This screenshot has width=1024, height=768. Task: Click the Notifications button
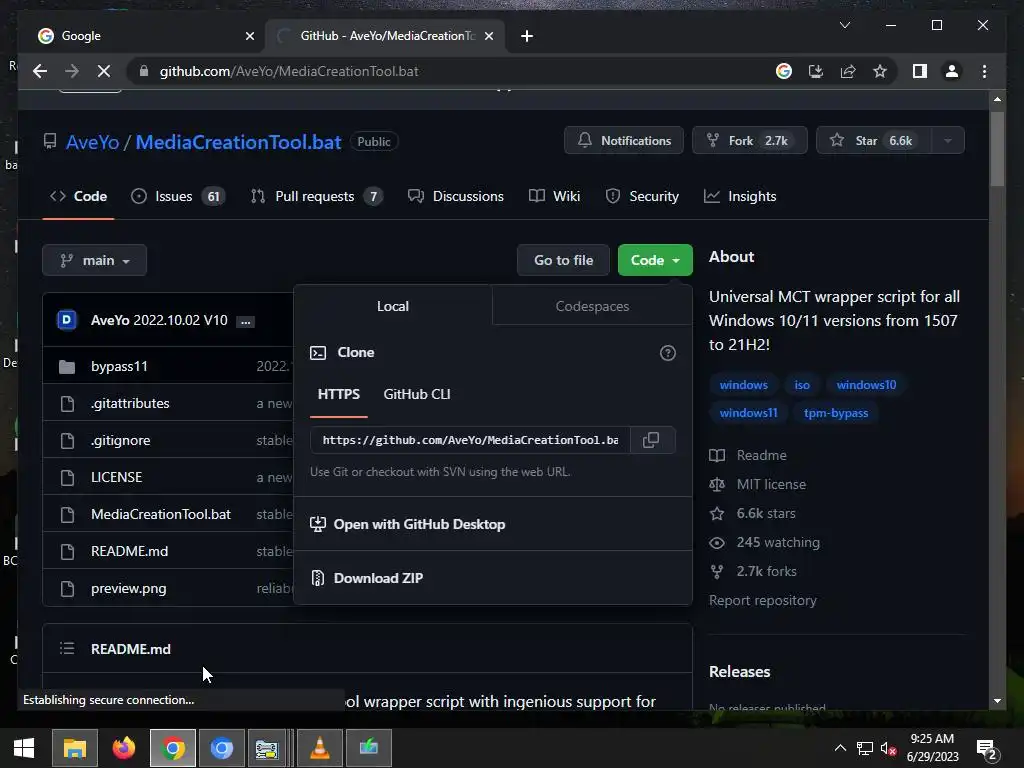click(624, 140)
